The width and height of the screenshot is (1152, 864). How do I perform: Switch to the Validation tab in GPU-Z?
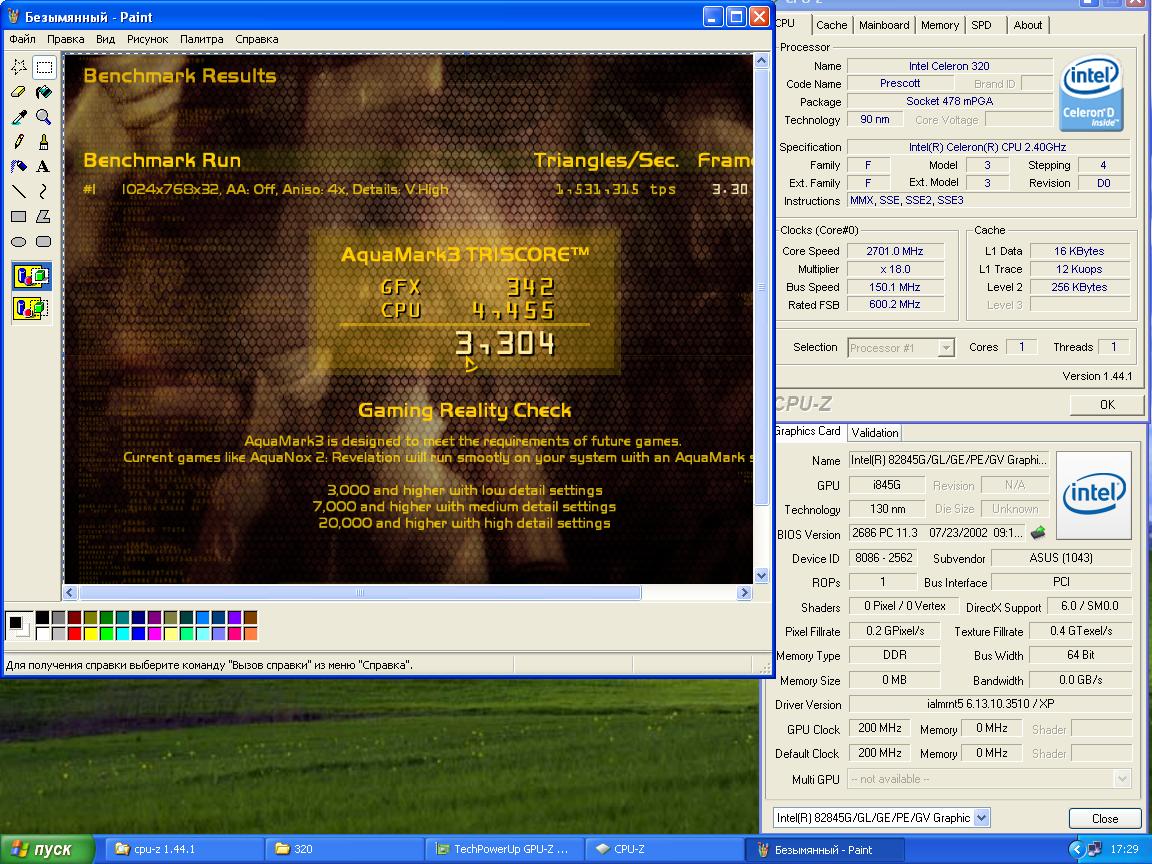[874, 433]
